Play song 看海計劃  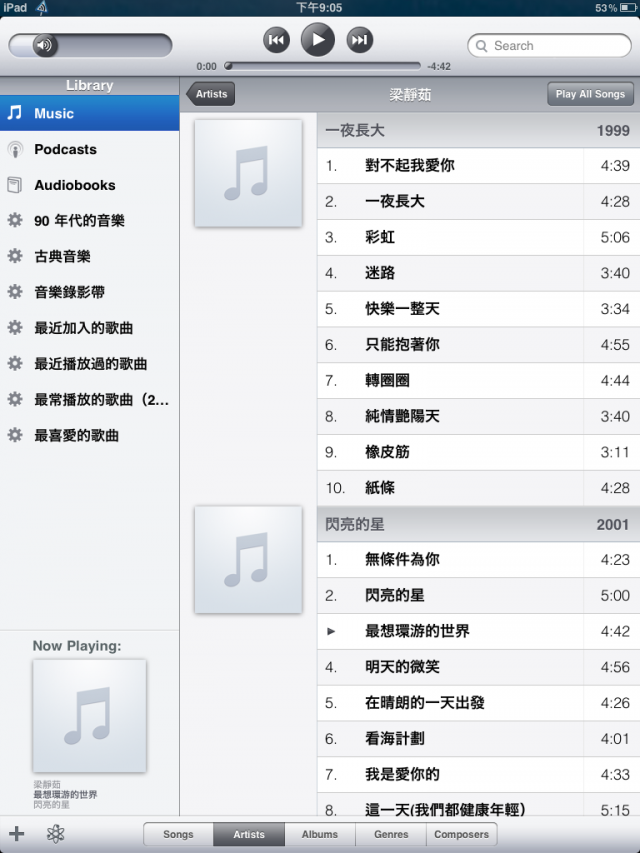coord(478,739)
